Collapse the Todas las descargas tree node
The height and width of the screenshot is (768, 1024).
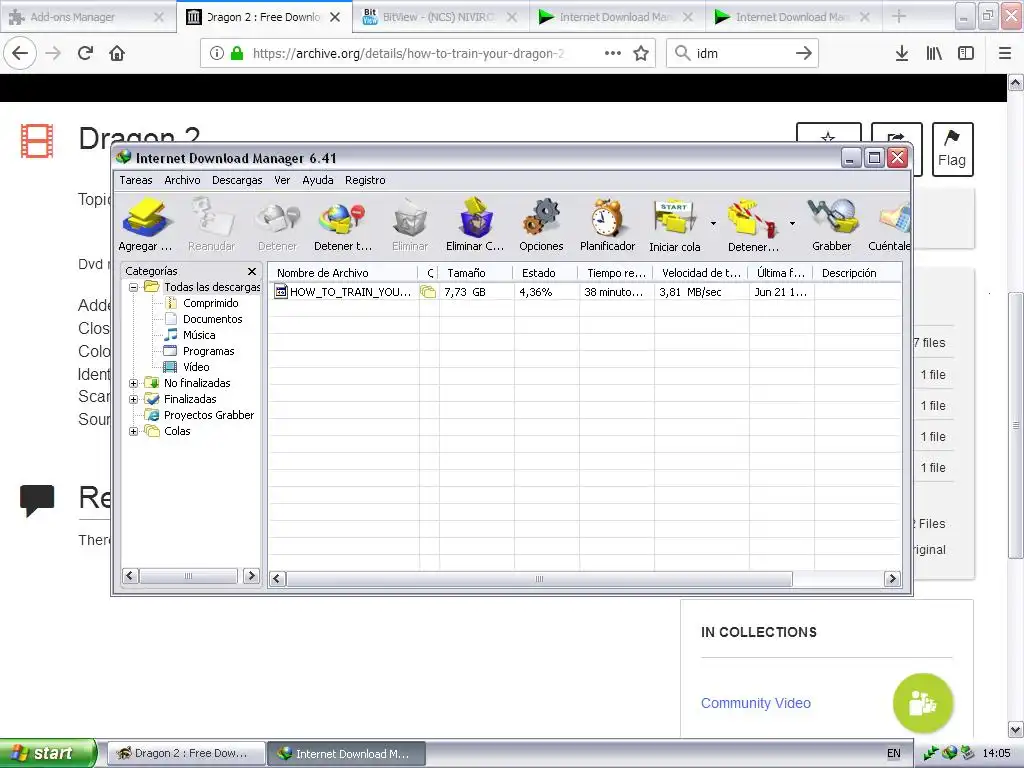pos(133,287)
